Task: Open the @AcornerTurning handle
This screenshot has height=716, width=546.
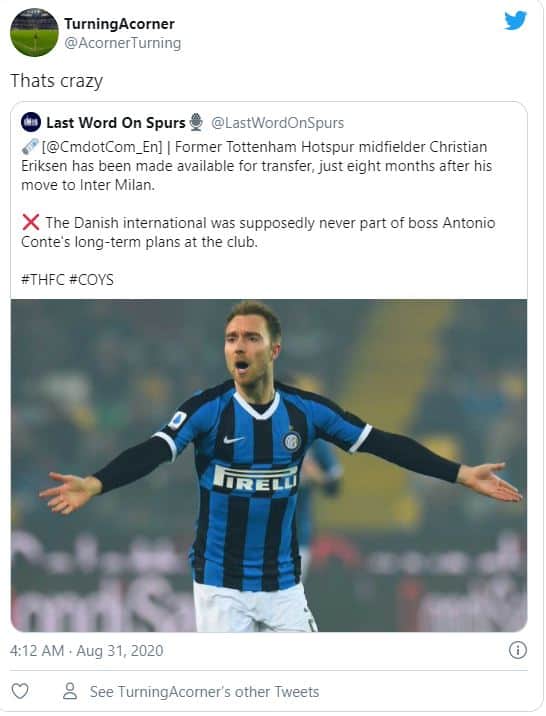Action: [x=123, y=43]
